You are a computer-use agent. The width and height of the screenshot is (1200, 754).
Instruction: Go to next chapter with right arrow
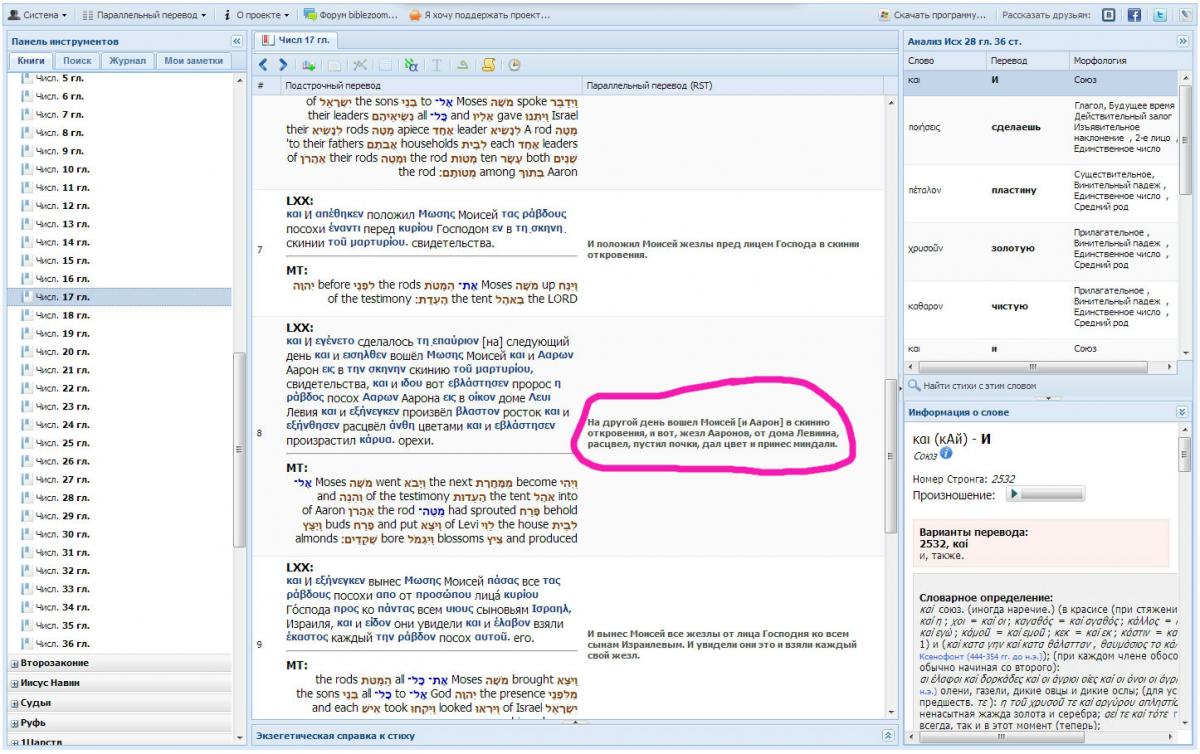[x=283, y=65]
